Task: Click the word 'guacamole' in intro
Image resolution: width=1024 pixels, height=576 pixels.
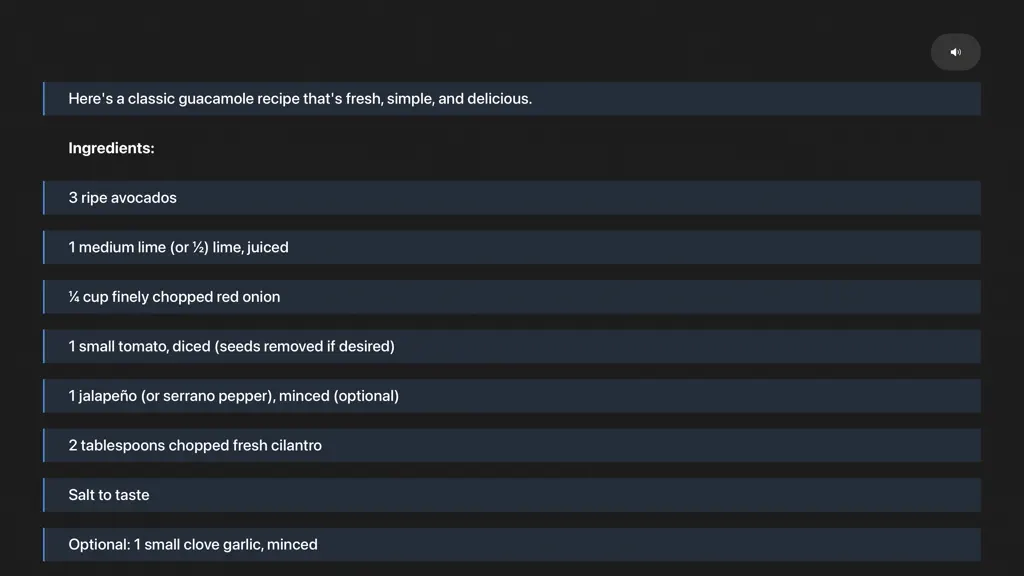Action: [x=216, y=99]
